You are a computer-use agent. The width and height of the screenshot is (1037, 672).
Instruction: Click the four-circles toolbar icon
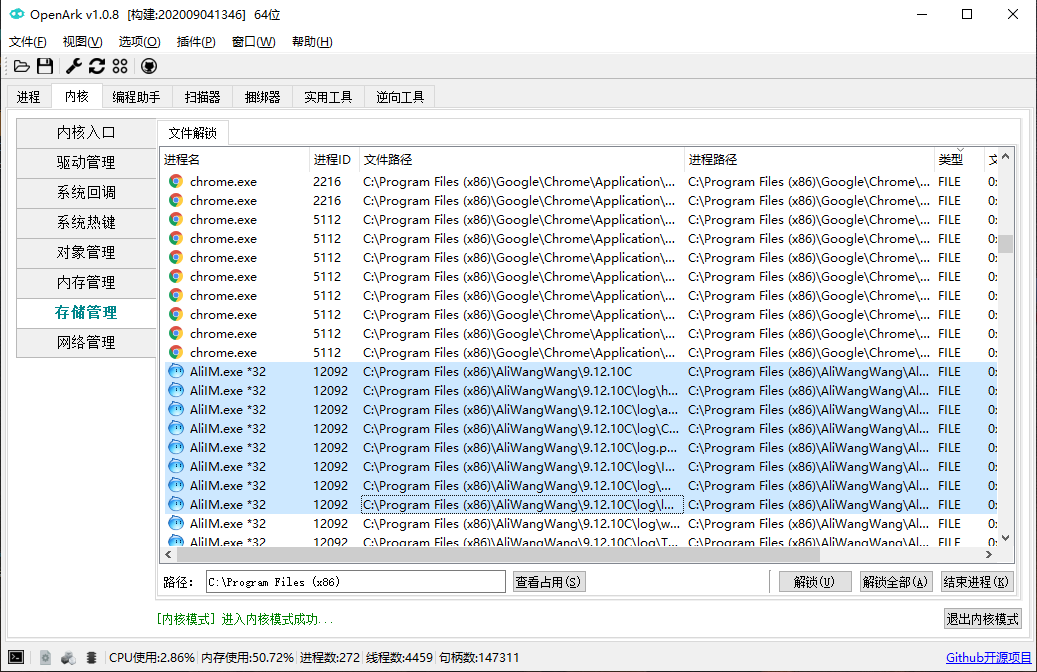120,66
